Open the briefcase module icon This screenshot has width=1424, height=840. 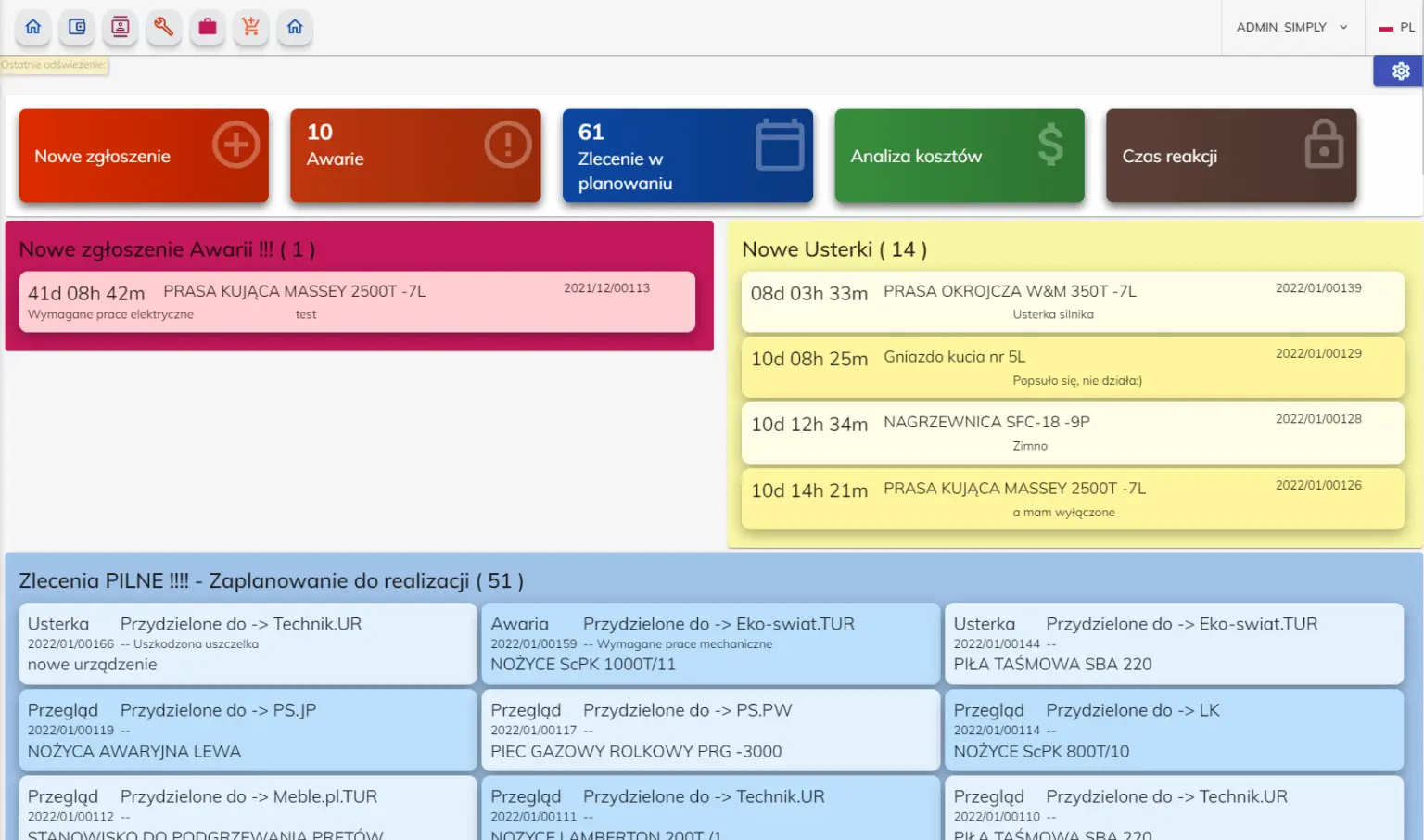[207, 27]
